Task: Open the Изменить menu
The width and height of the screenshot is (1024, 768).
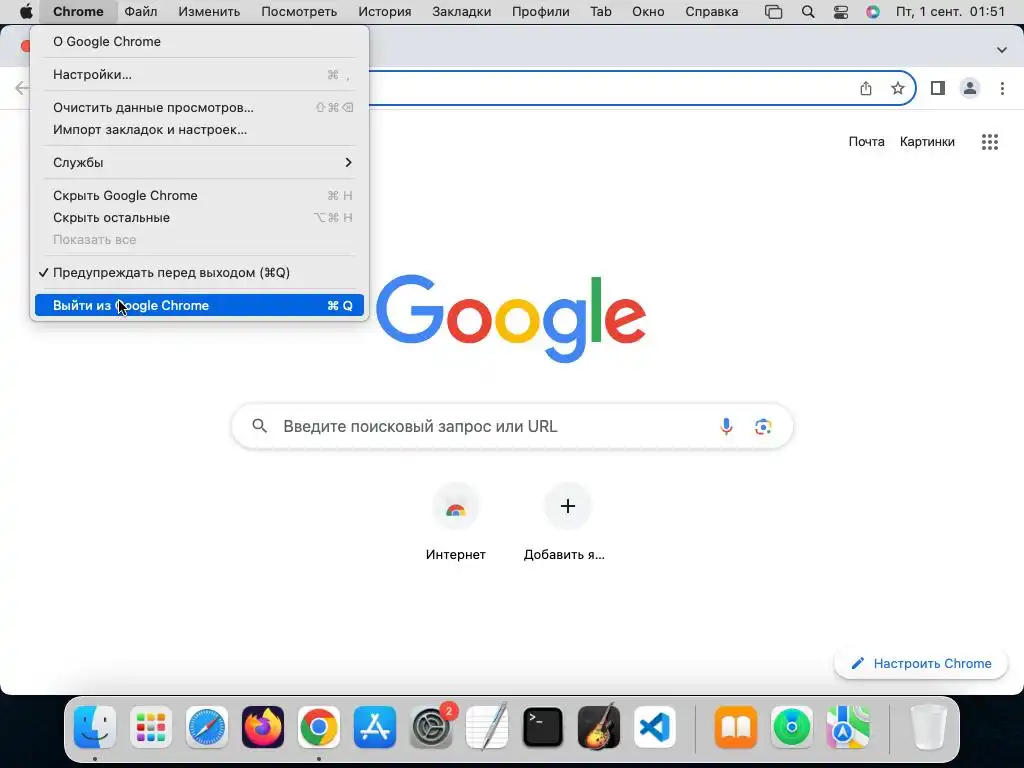Action: [x=209, y=12]
